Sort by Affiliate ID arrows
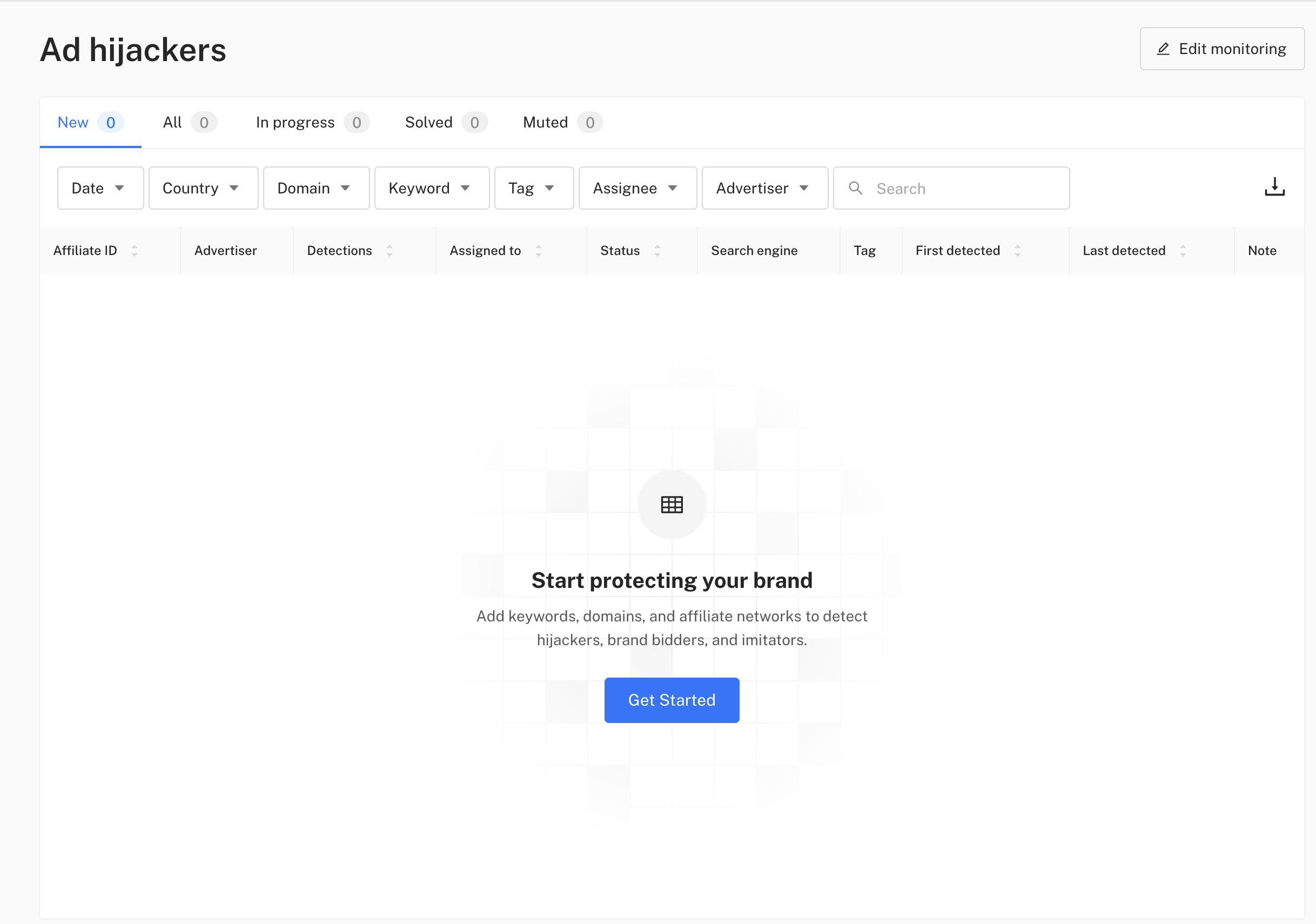 (135, 251)
